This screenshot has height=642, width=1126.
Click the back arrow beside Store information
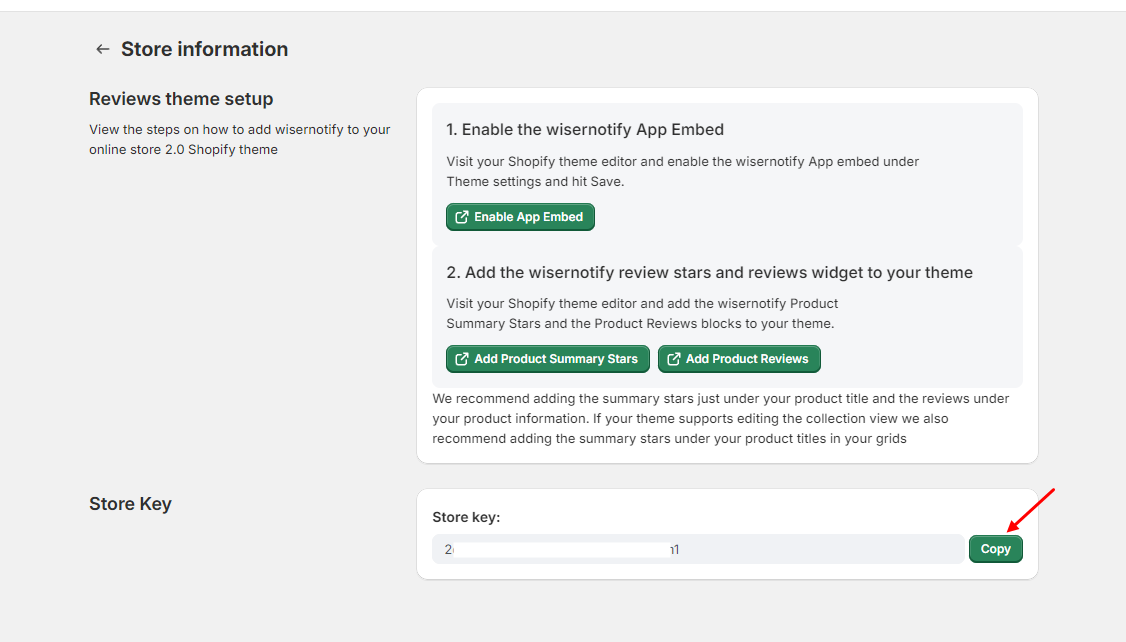pyautogui.click(x=102, y=49)
